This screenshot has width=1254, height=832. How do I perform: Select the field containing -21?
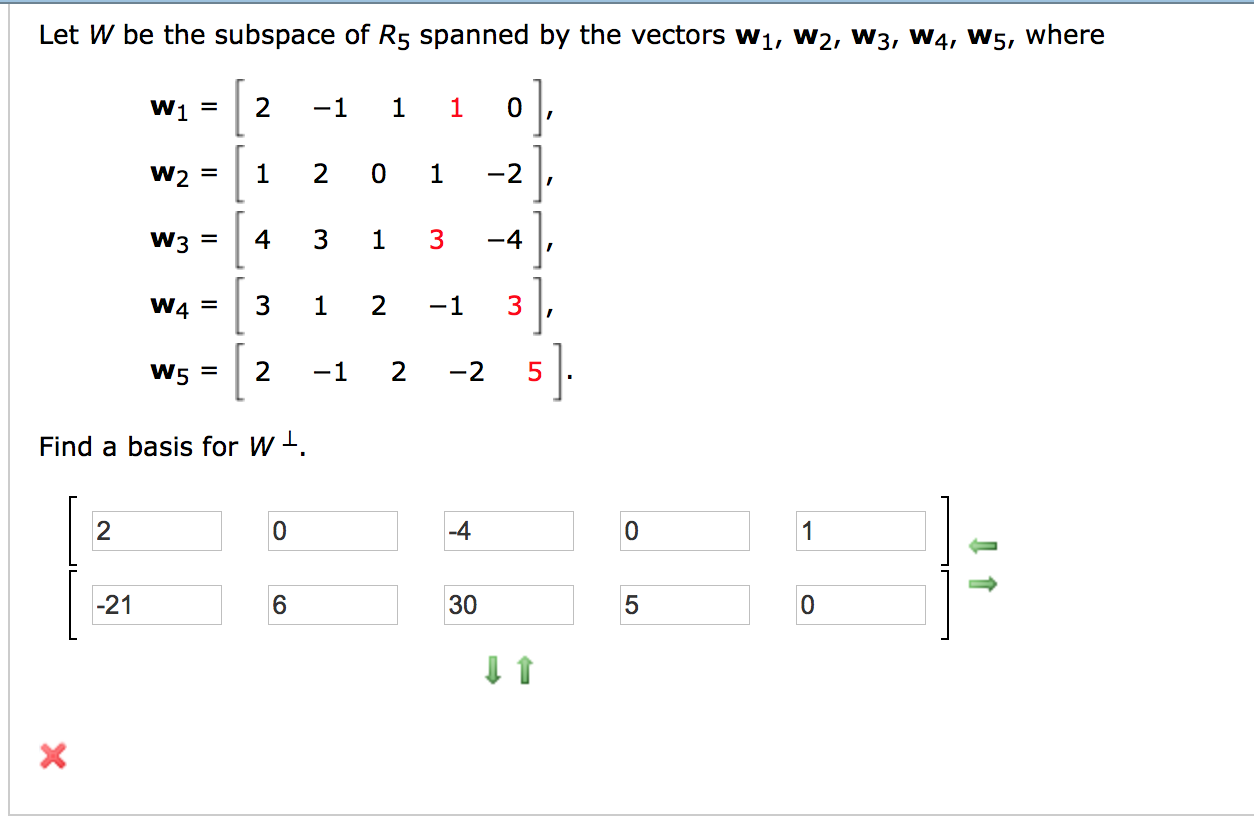(x=157, y=604)
